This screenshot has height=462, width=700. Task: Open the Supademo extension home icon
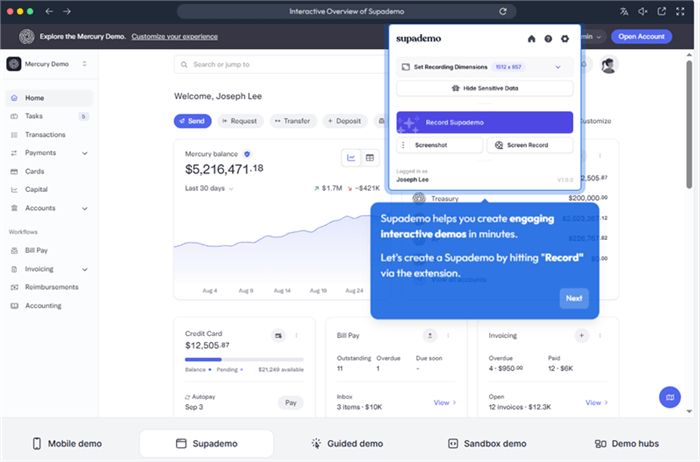531,39
